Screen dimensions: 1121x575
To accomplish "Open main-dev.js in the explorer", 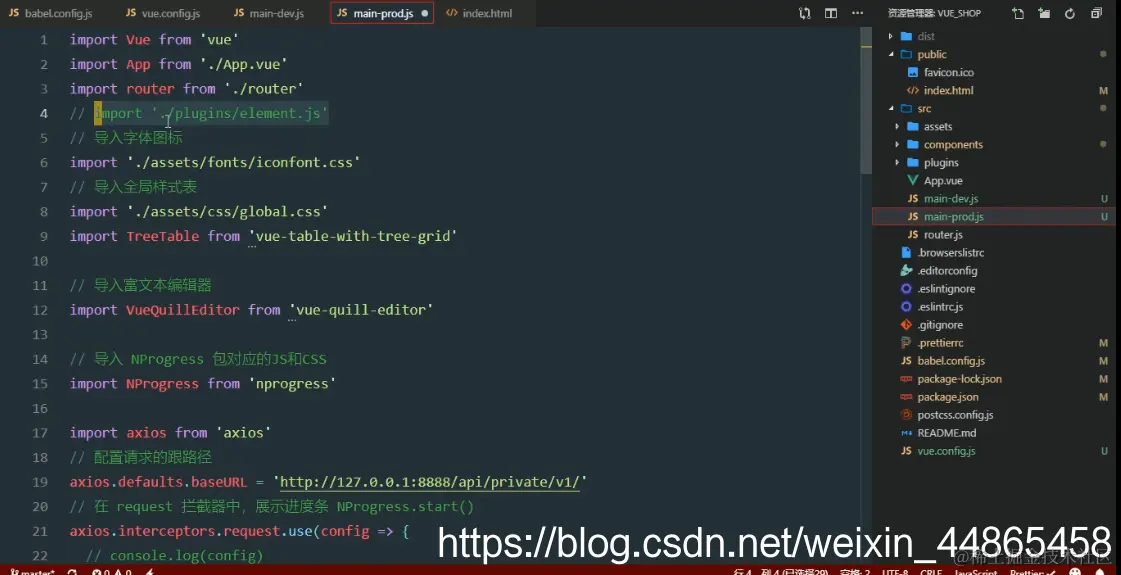I will [x=951, y=198].
